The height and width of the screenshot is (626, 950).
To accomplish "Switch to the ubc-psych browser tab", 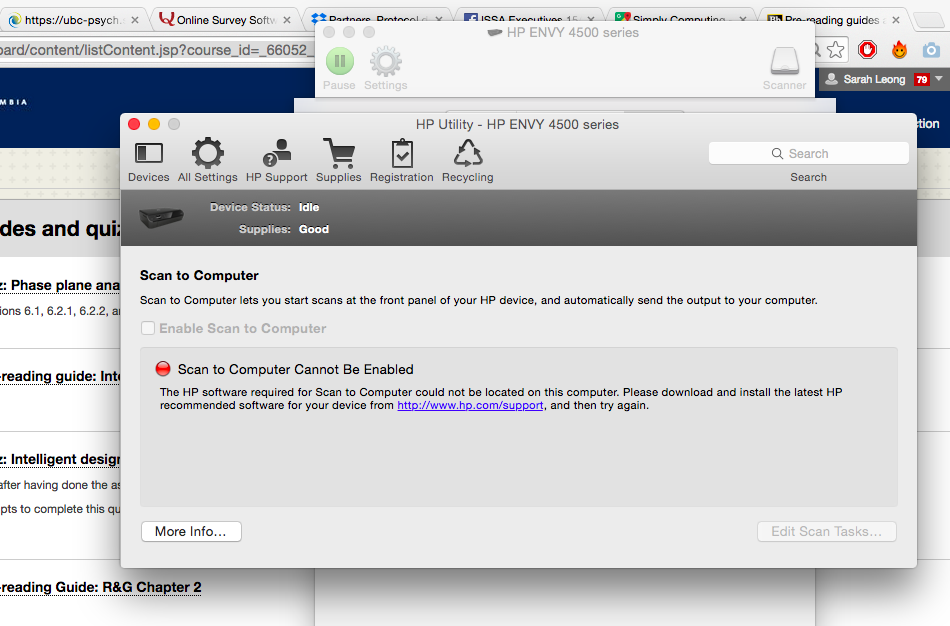I will point(73,20).
